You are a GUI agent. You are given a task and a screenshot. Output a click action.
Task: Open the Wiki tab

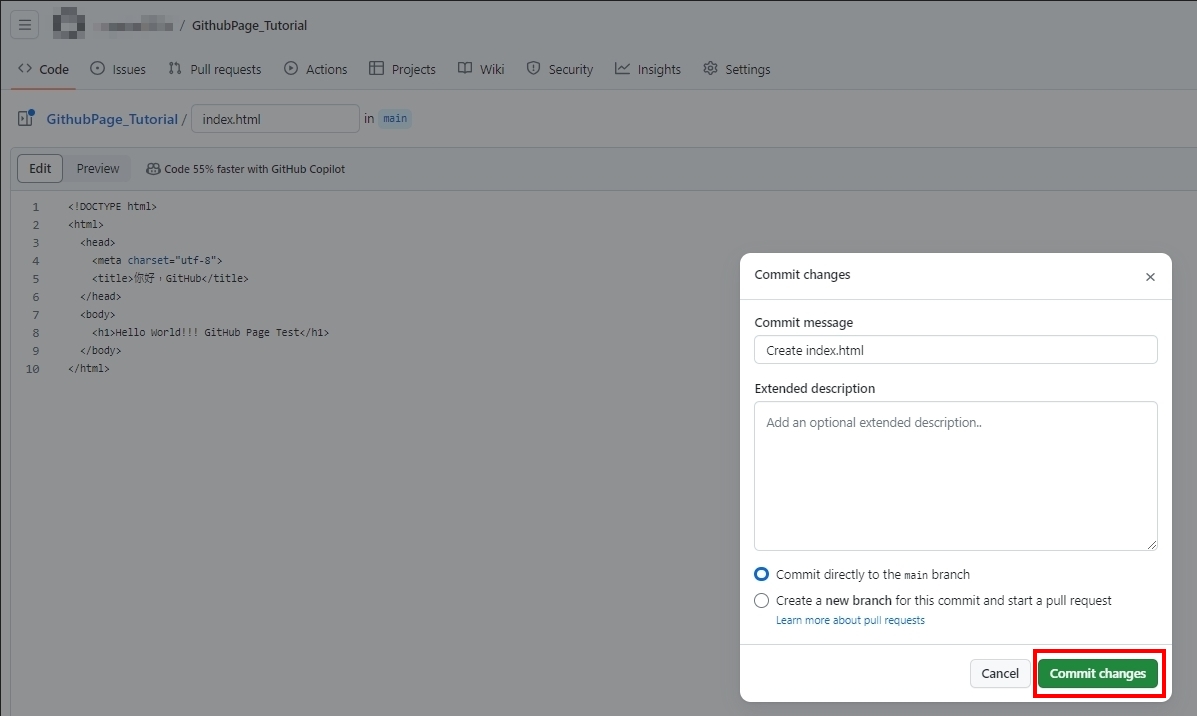pos(481,69)
